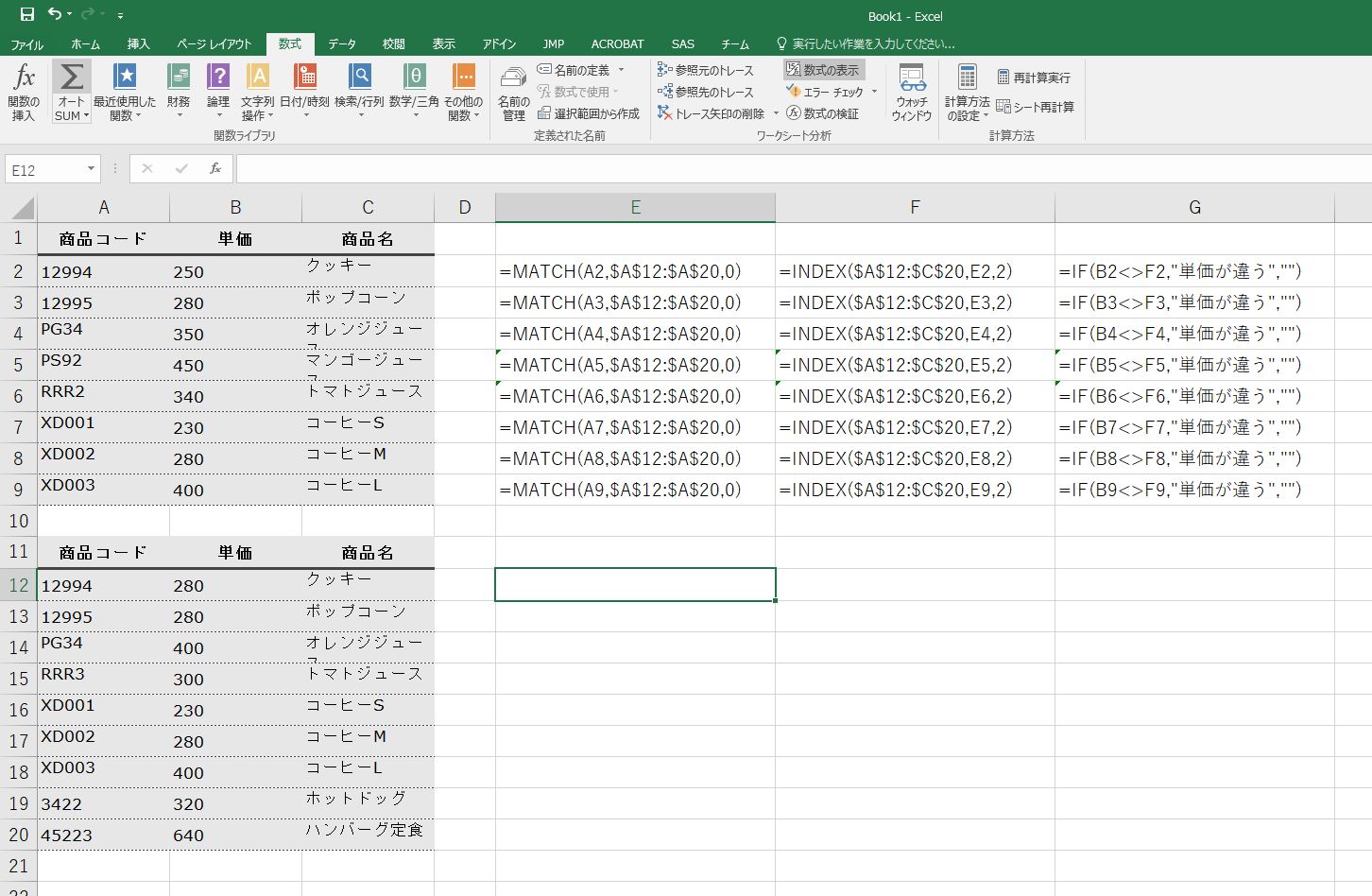The width and height of the screenshot is (1372, 896).
Task: Toggle the Show Formulas (数式の表示) button
Action: click(824, 70)
